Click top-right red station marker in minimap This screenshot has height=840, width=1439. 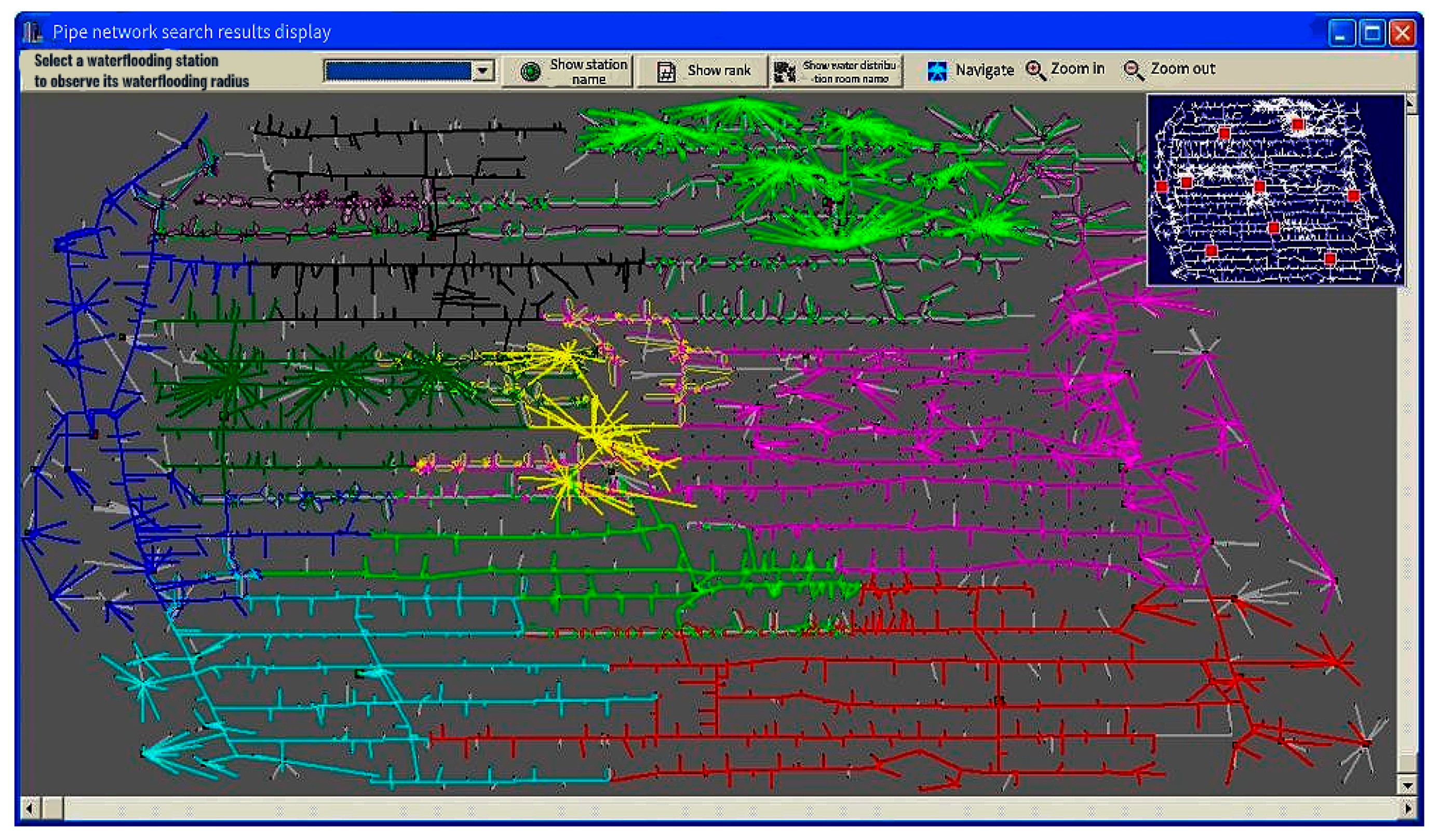pyautogui.click(x=1298, y=124)
